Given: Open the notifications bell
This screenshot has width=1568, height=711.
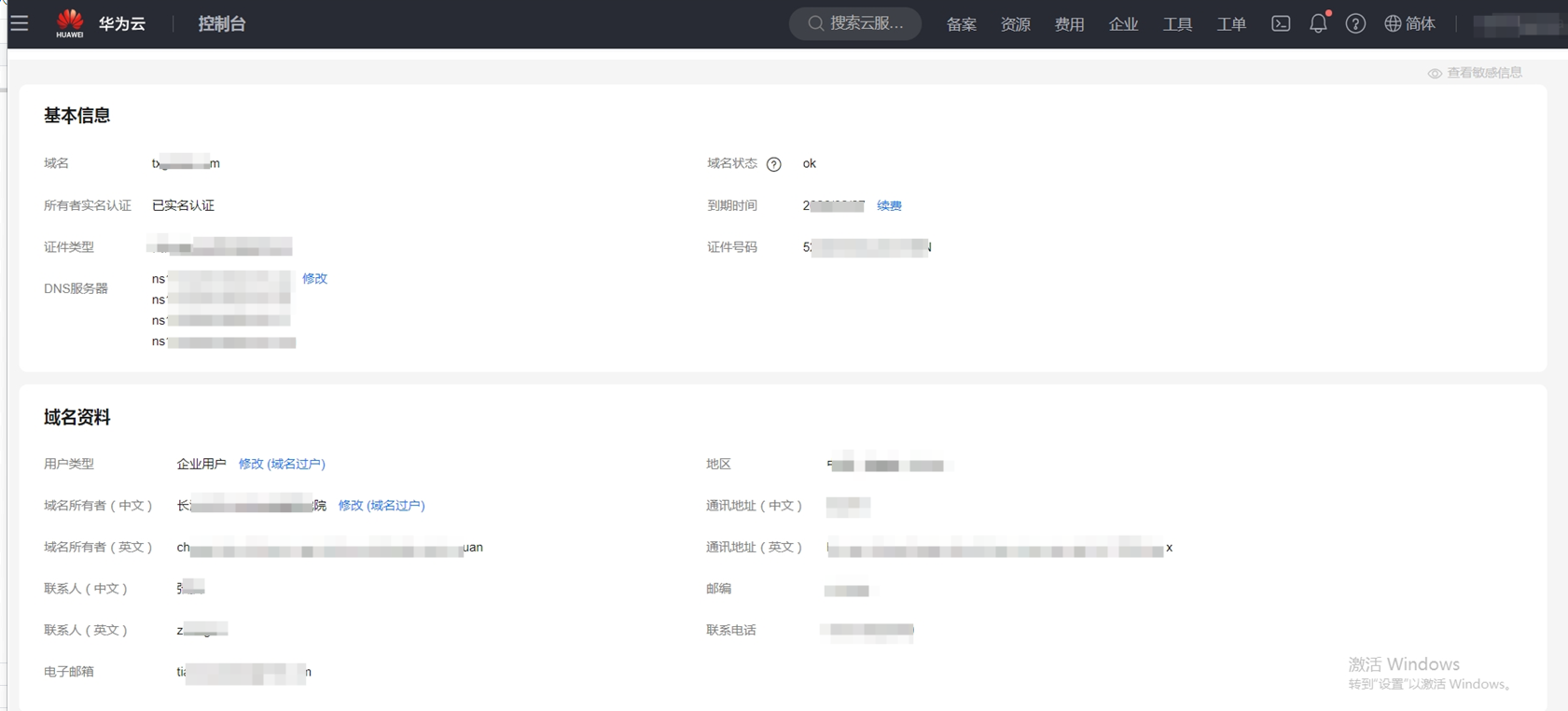Looking at the screenshot, I should click(x=1318, y=23).
